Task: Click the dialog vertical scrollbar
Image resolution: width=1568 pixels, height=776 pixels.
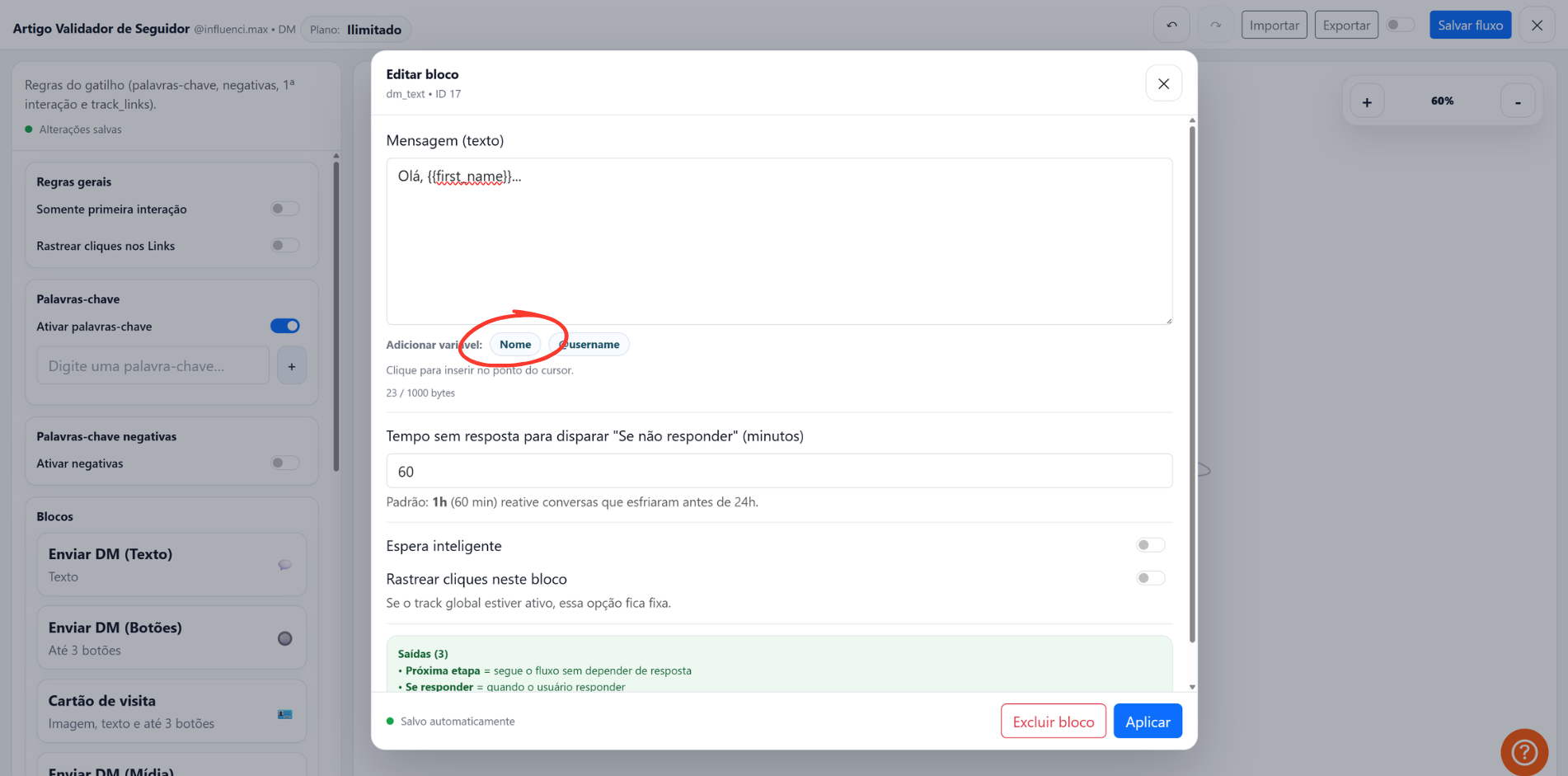Action: click(x=1192, y=383)
